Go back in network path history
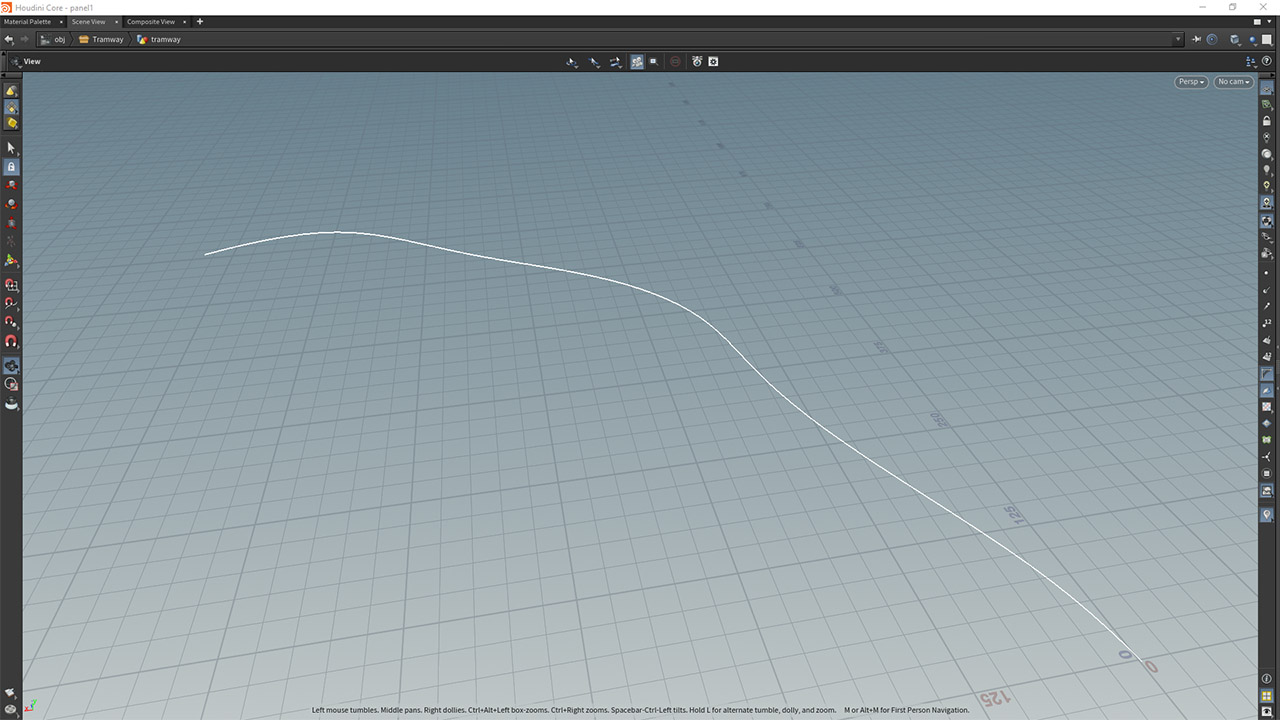This screenshot has height=720, width=1280. click(9, 39)
